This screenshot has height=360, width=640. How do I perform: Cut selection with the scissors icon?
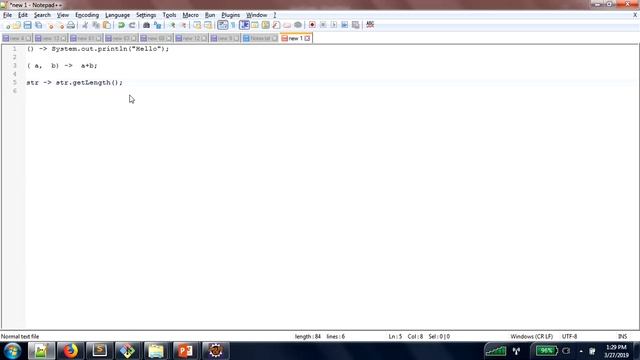[85, 25]
